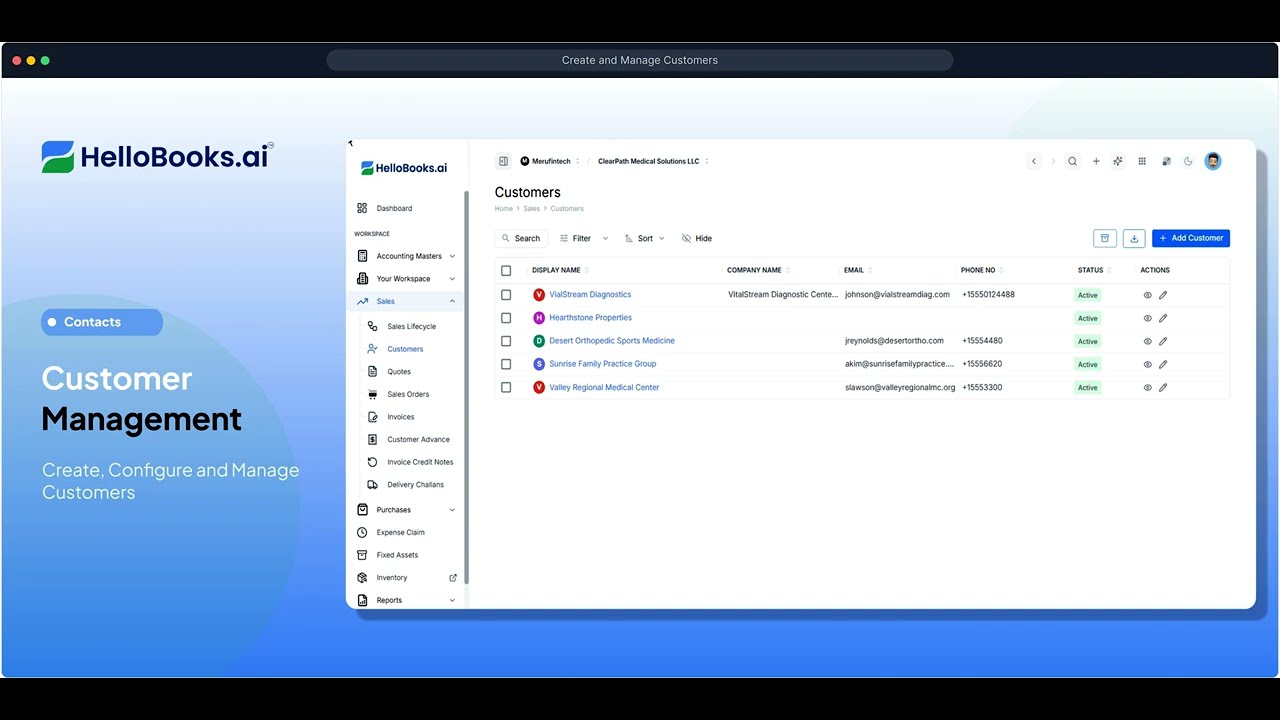This screenshot has width=1280, height=720.
Task: View Valley Regional Medical Center eye icon
Action: pos(1148,387)
